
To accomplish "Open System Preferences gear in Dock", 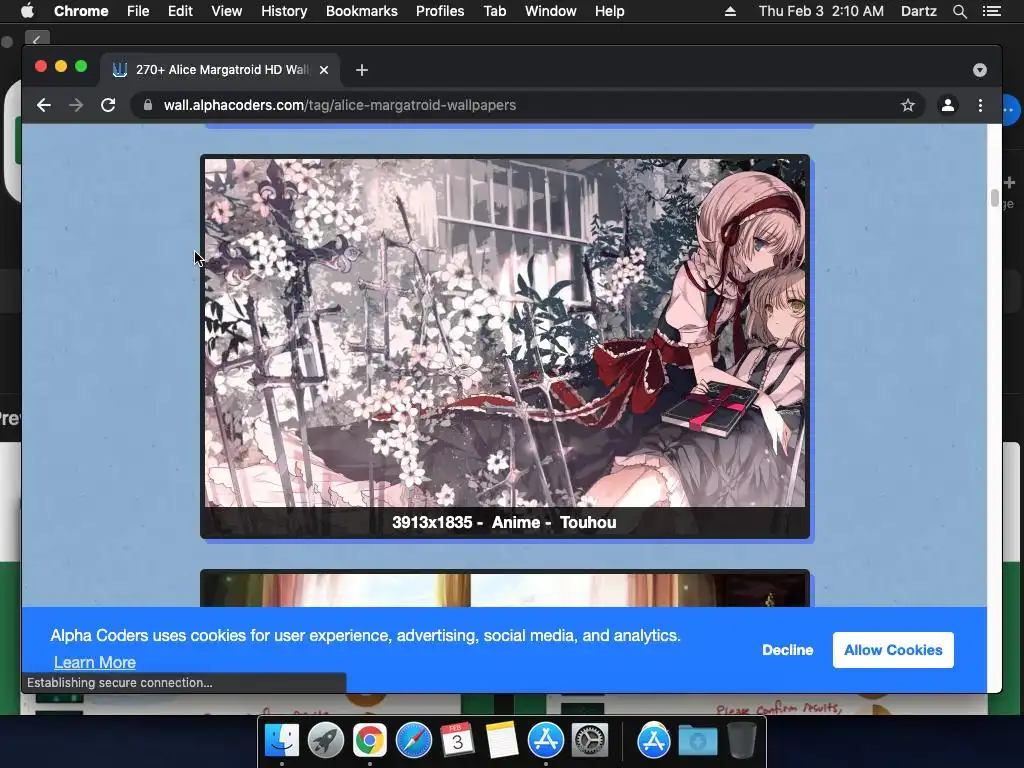I will click(589, 741).
